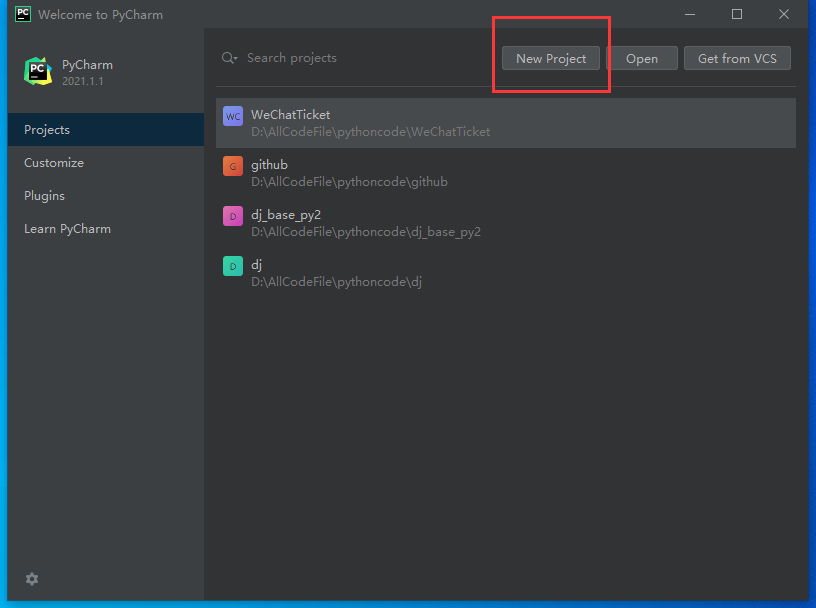
Task: Click the Open button
Action: (642, 58)
